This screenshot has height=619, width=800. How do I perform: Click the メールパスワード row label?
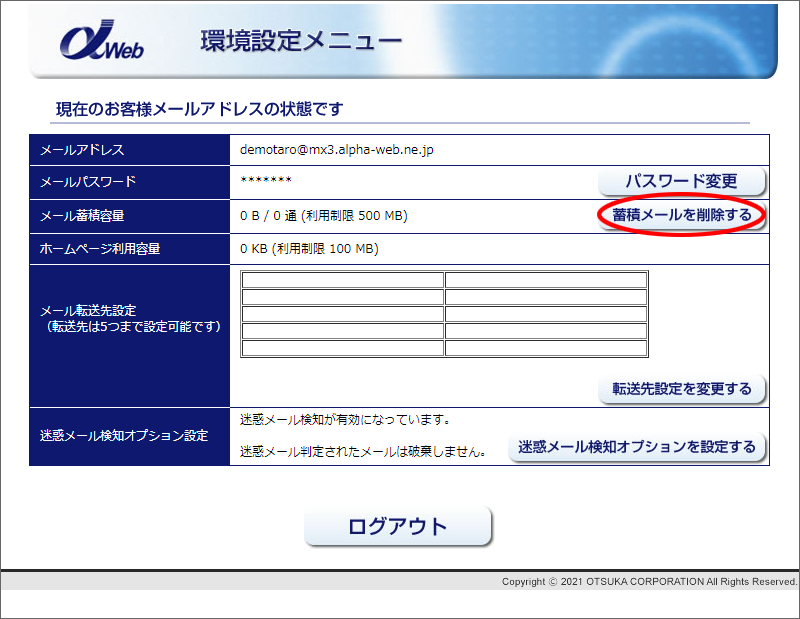pos(88,182)
